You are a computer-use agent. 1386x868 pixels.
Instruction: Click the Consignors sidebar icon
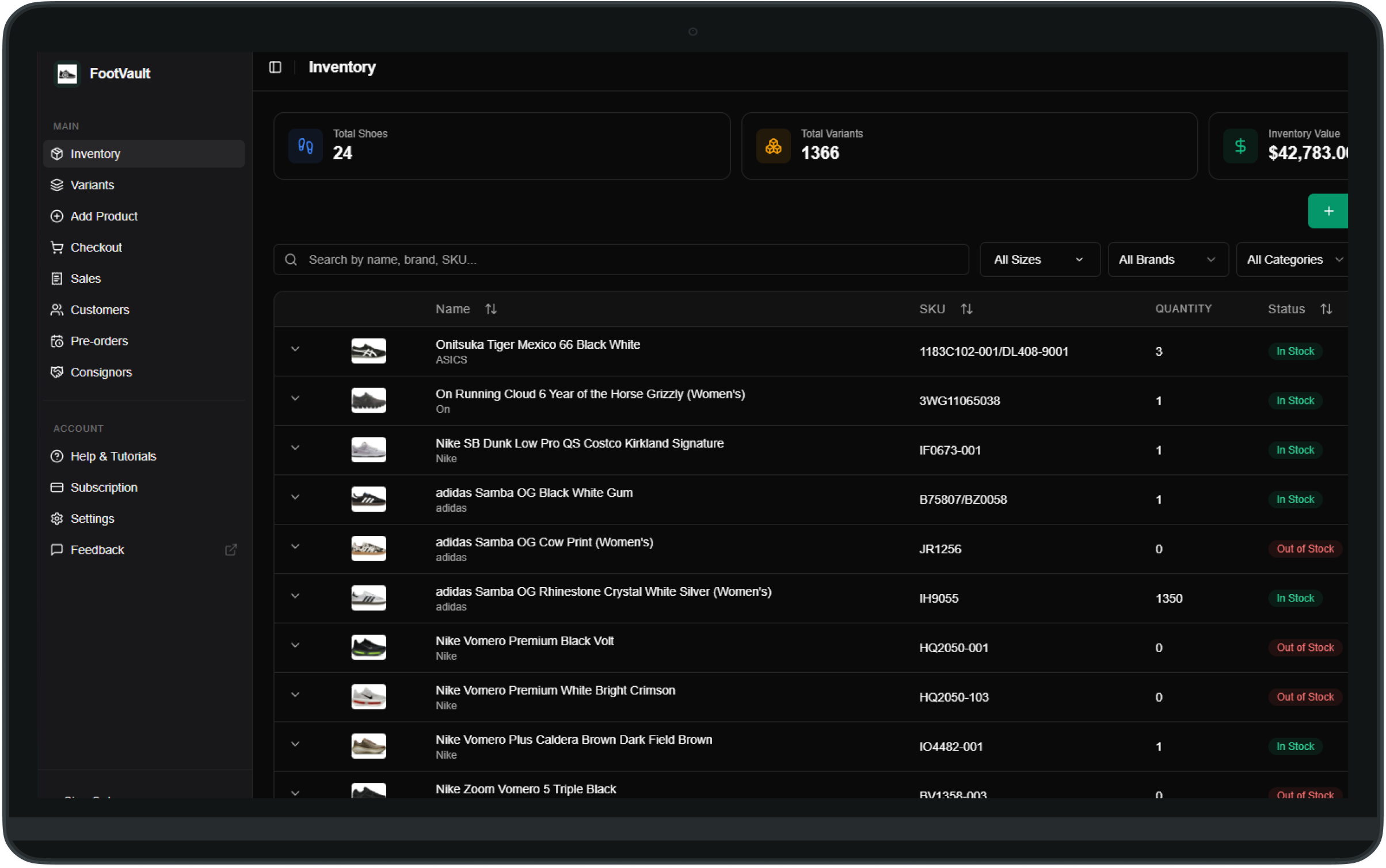(x=56, y=372)
